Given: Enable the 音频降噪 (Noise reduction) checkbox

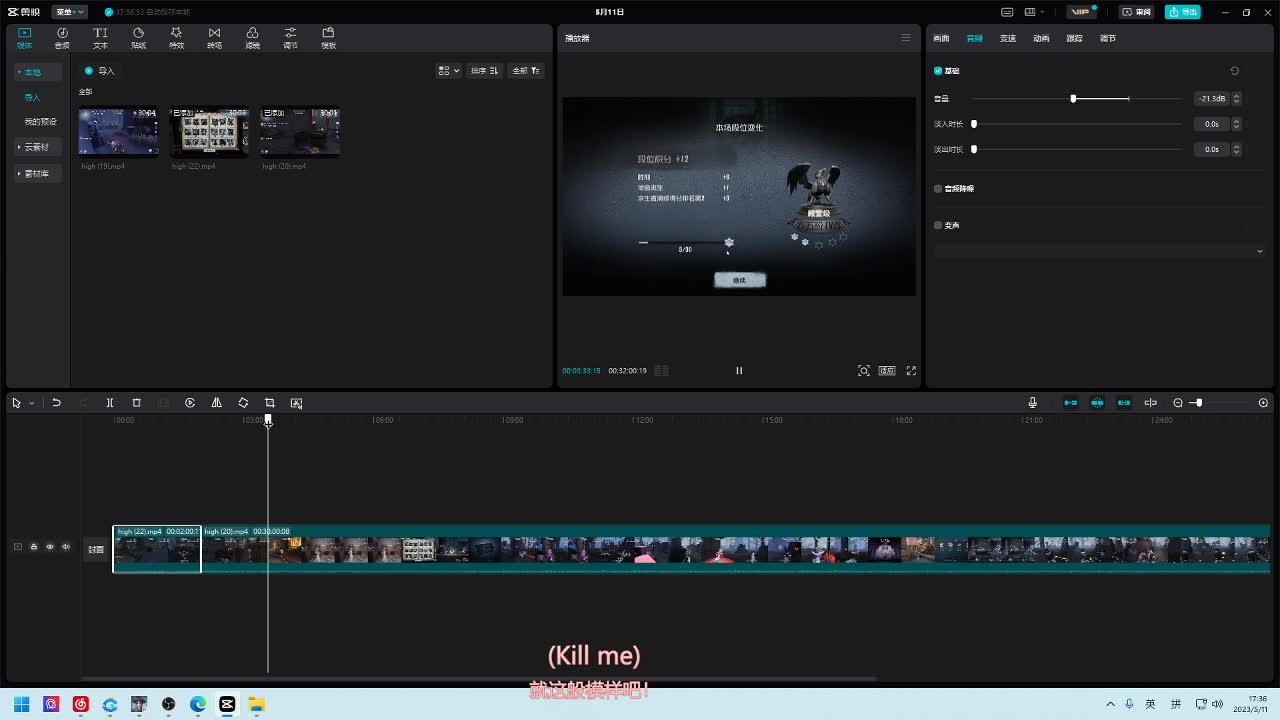Looking at the screenshot, I should tap(938, 188).
